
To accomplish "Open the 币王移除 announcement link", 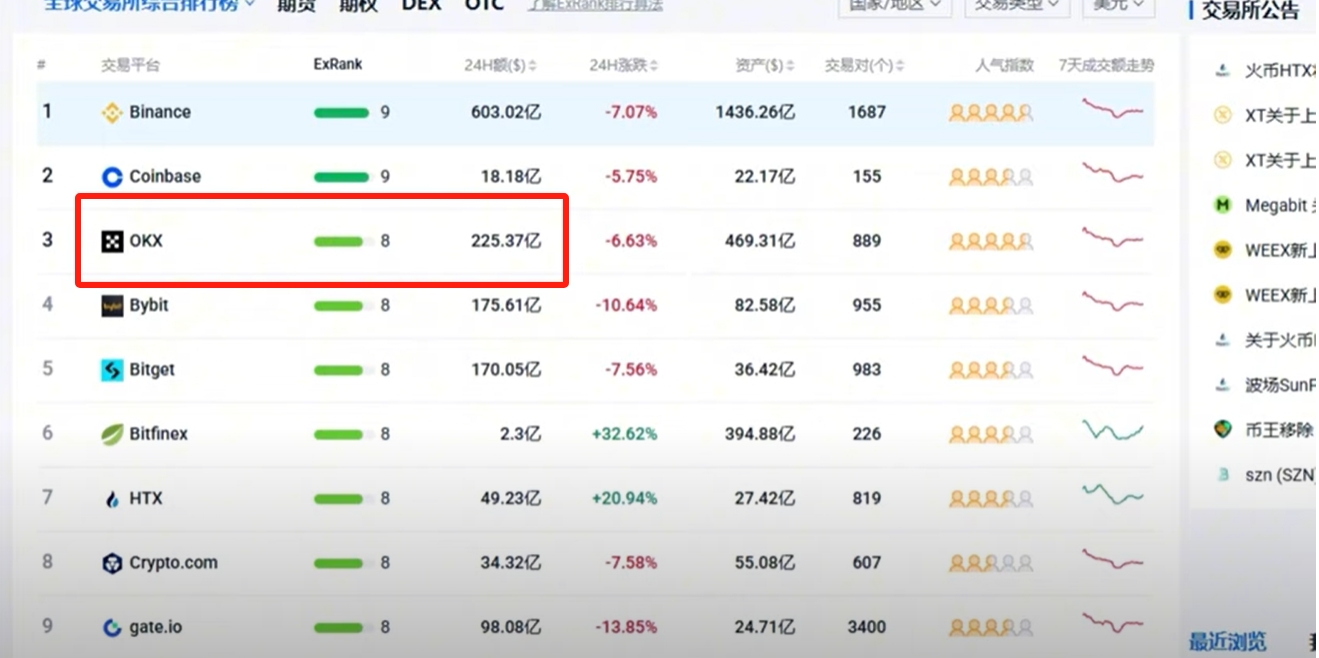I will click(x=1280, y=430).
